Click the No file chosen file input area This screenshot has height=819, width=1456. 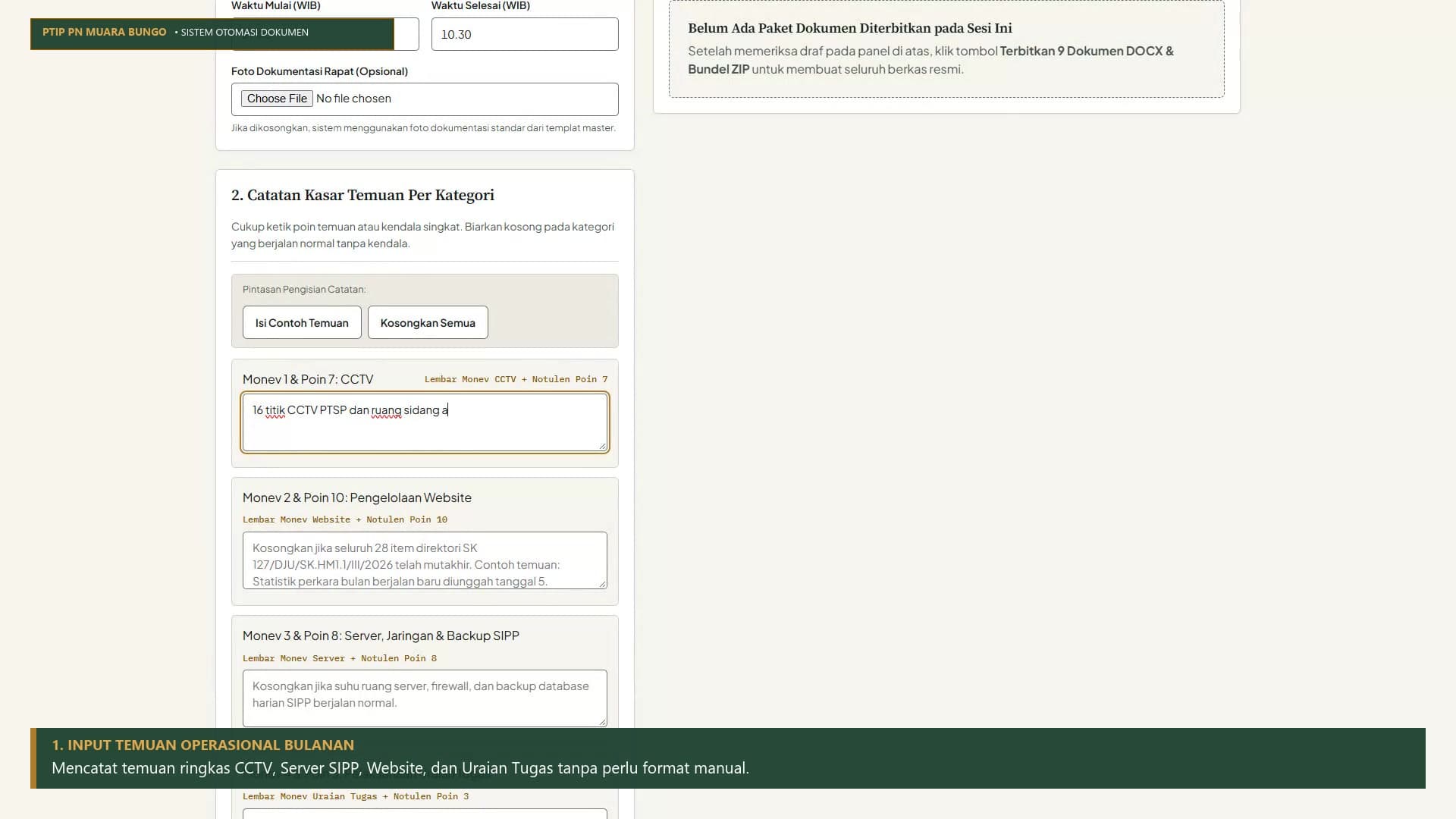(425, 99)
